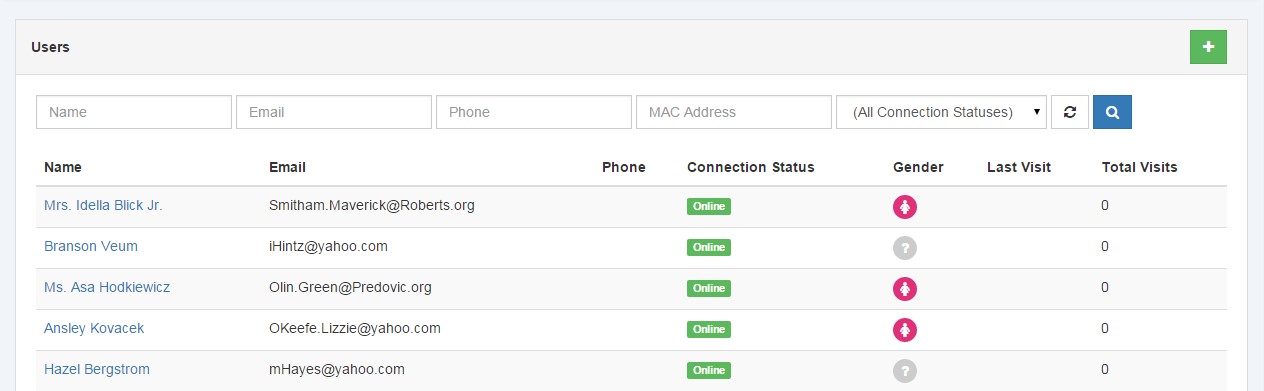
Task: Click Online badge for Hazel Bergstrom
Action: coord(709,371)
